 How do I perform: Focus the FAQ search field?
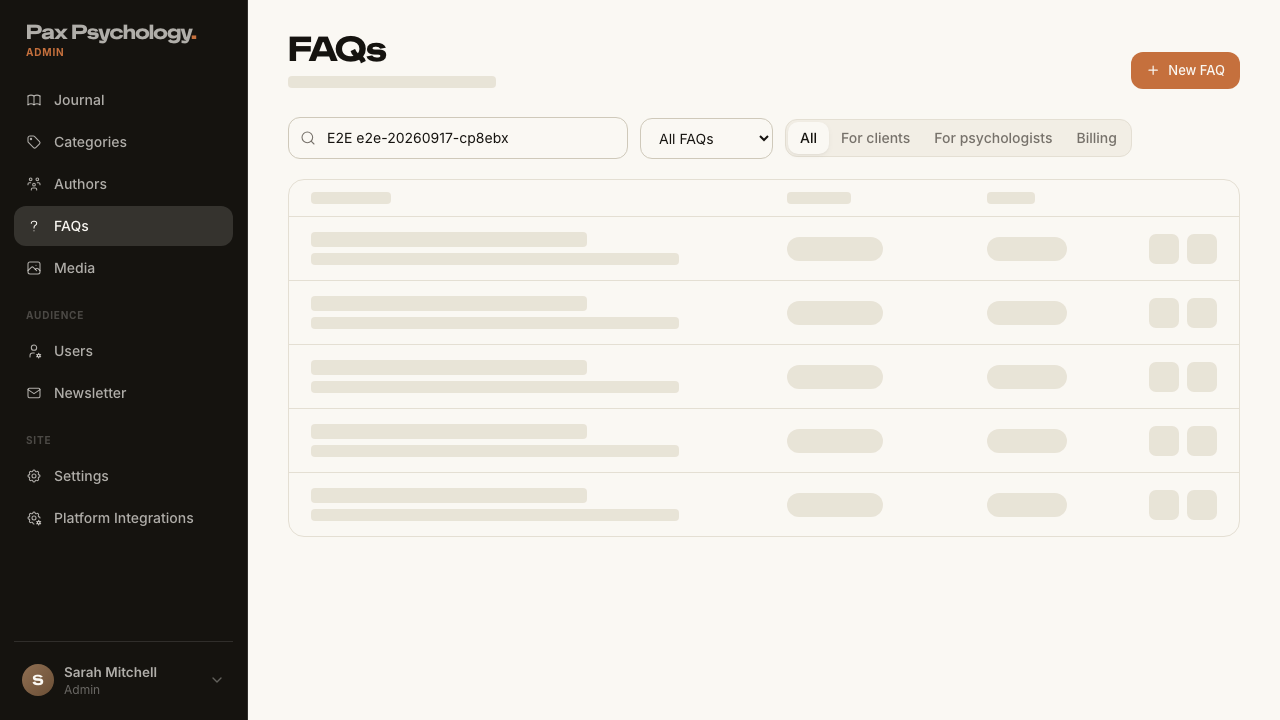coord(458,138)
